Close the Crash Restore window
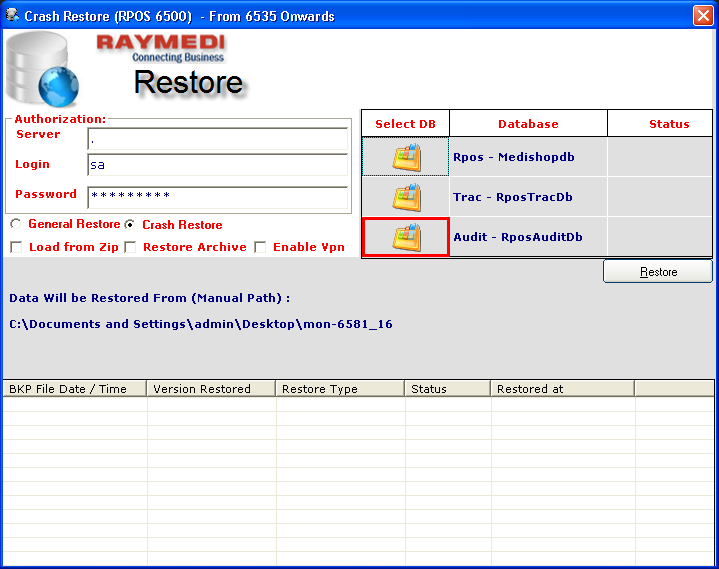Screen dimensions: 719x569 click(x=703, y=16)
